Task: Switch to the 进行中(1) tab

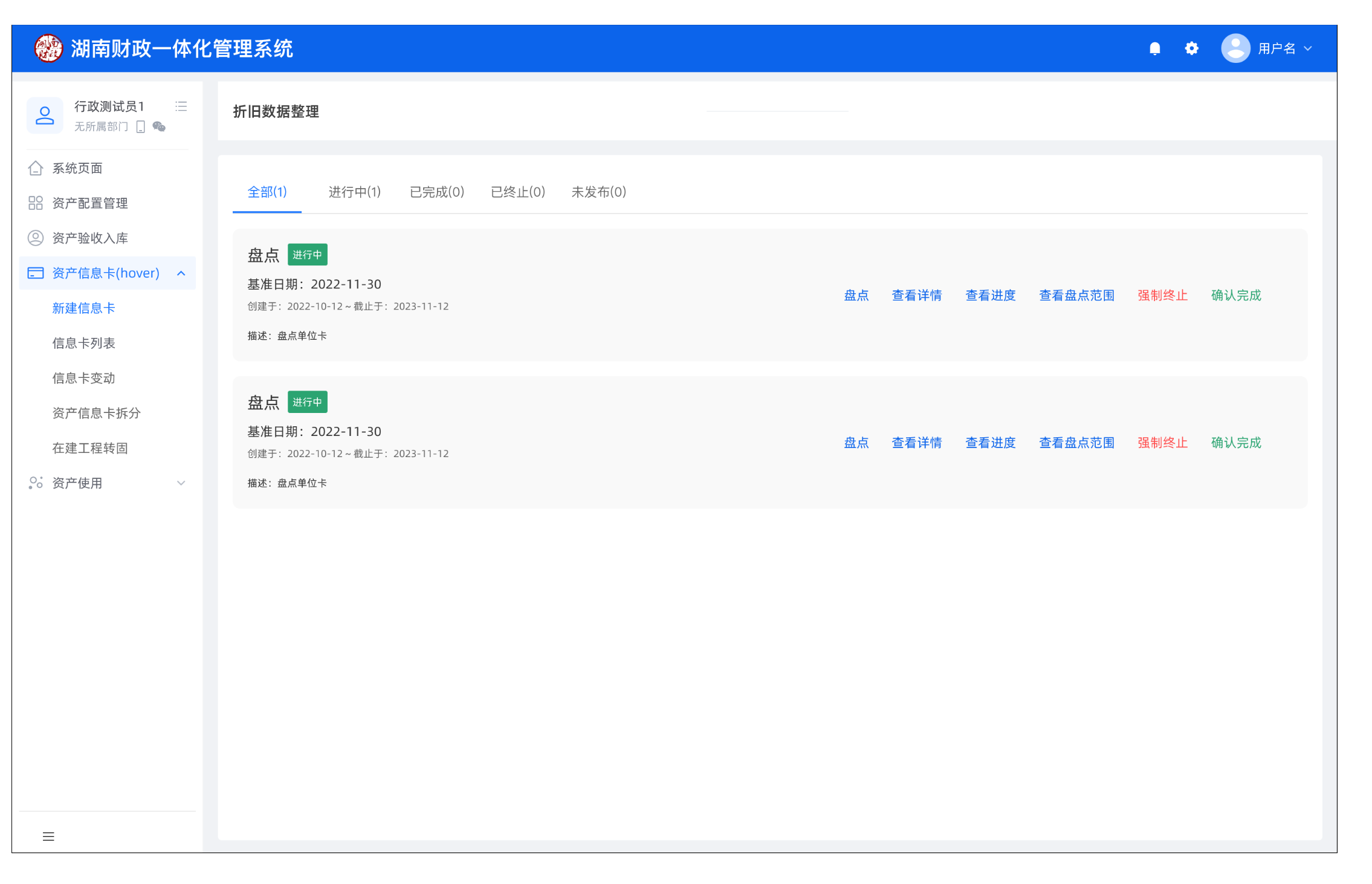Action: (354, 192)
